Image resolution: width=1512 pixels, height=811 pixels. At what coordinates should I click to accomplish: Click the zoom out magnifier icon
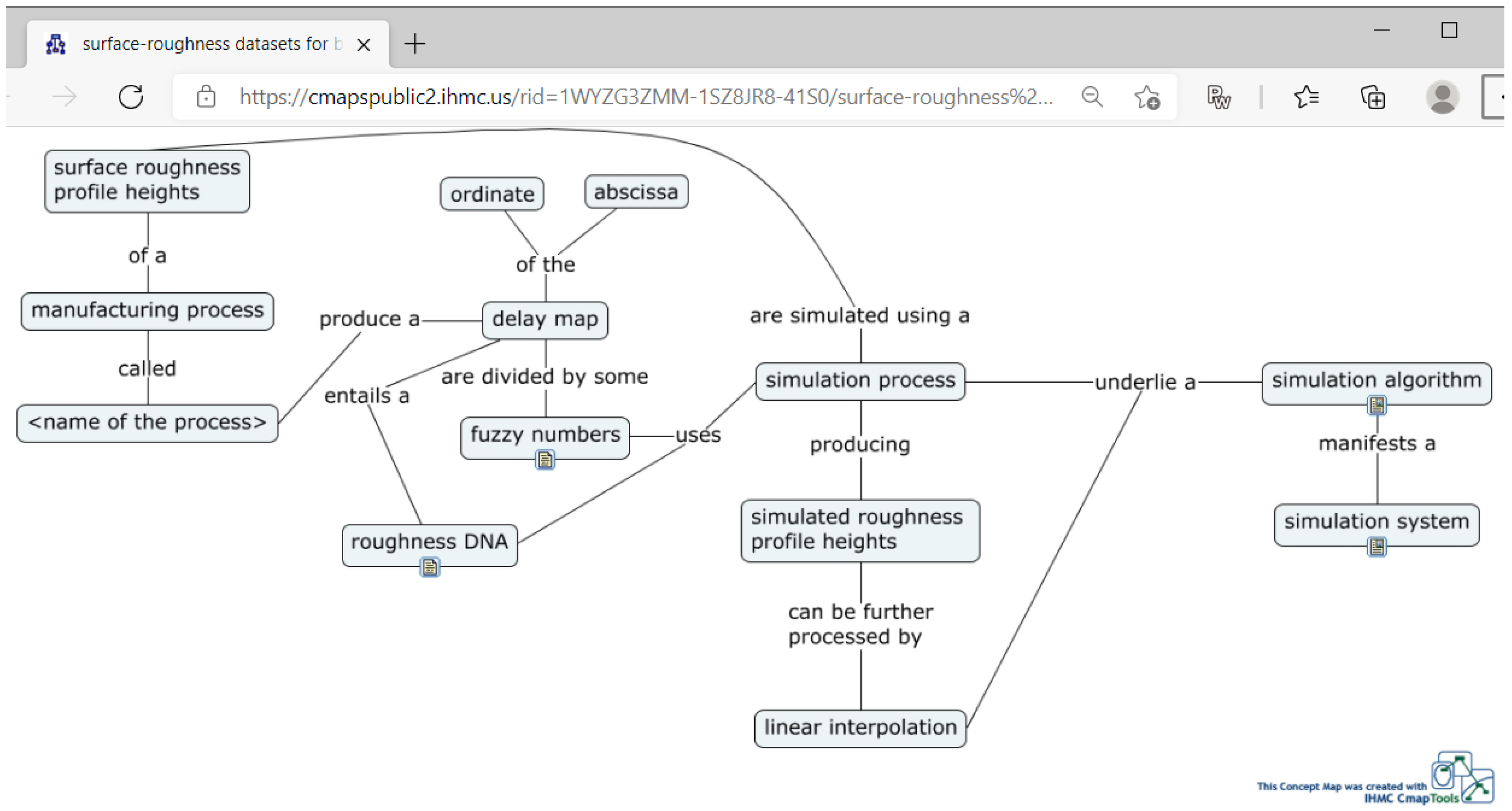click(x=1092, y=97)
